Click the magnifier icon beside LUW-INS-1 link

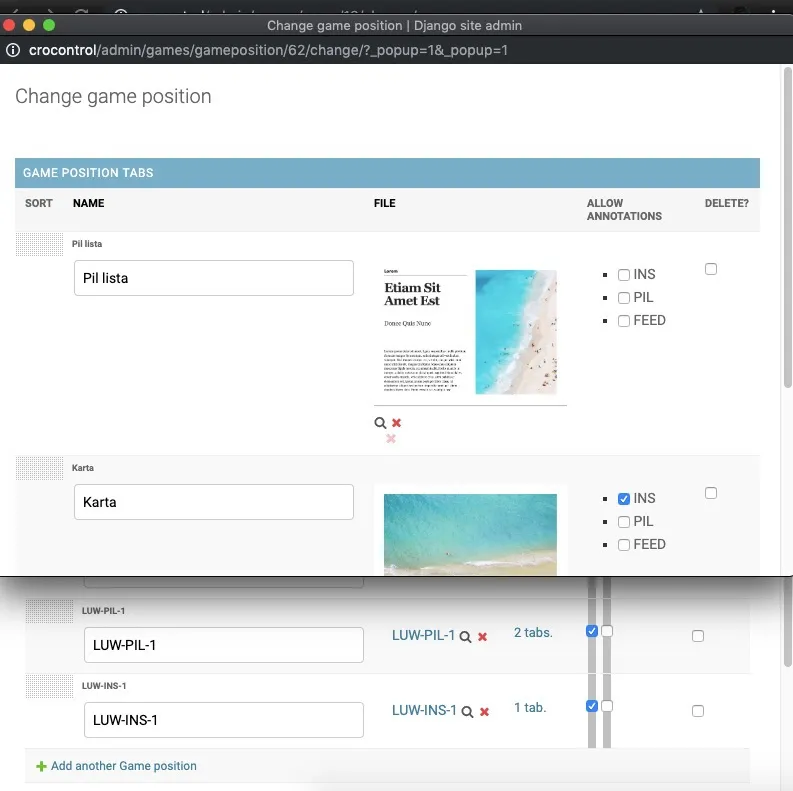coord(467,711)
